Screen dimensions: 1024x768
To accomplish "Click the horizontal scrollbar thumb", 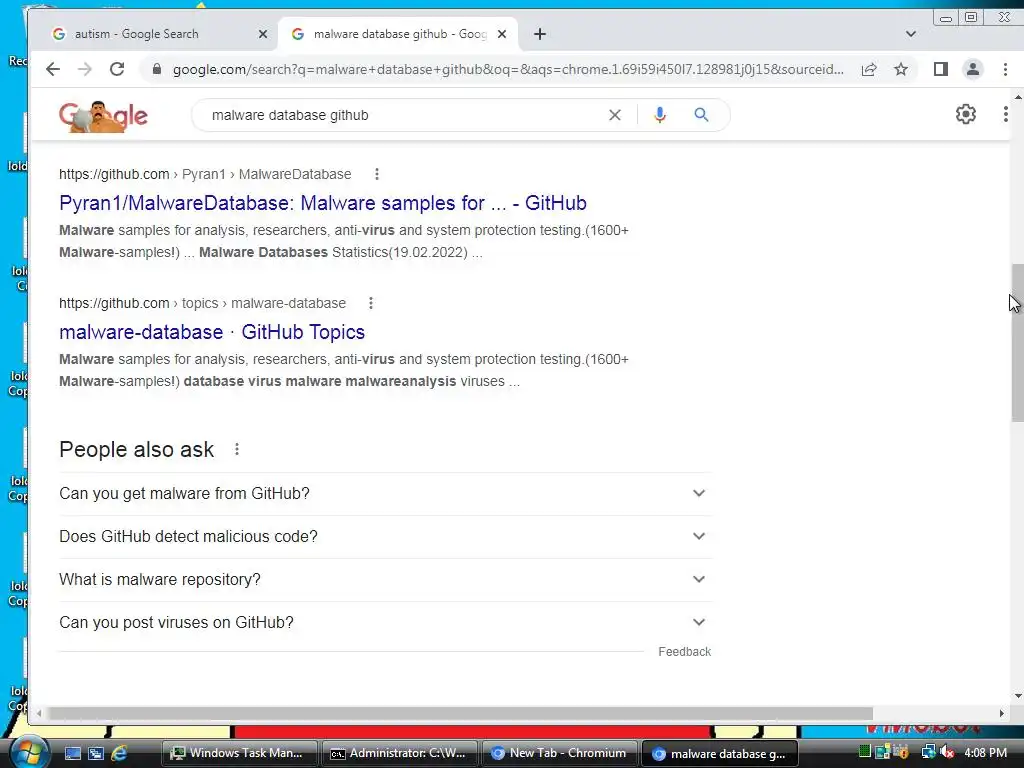I will click(x=460, y=713).
